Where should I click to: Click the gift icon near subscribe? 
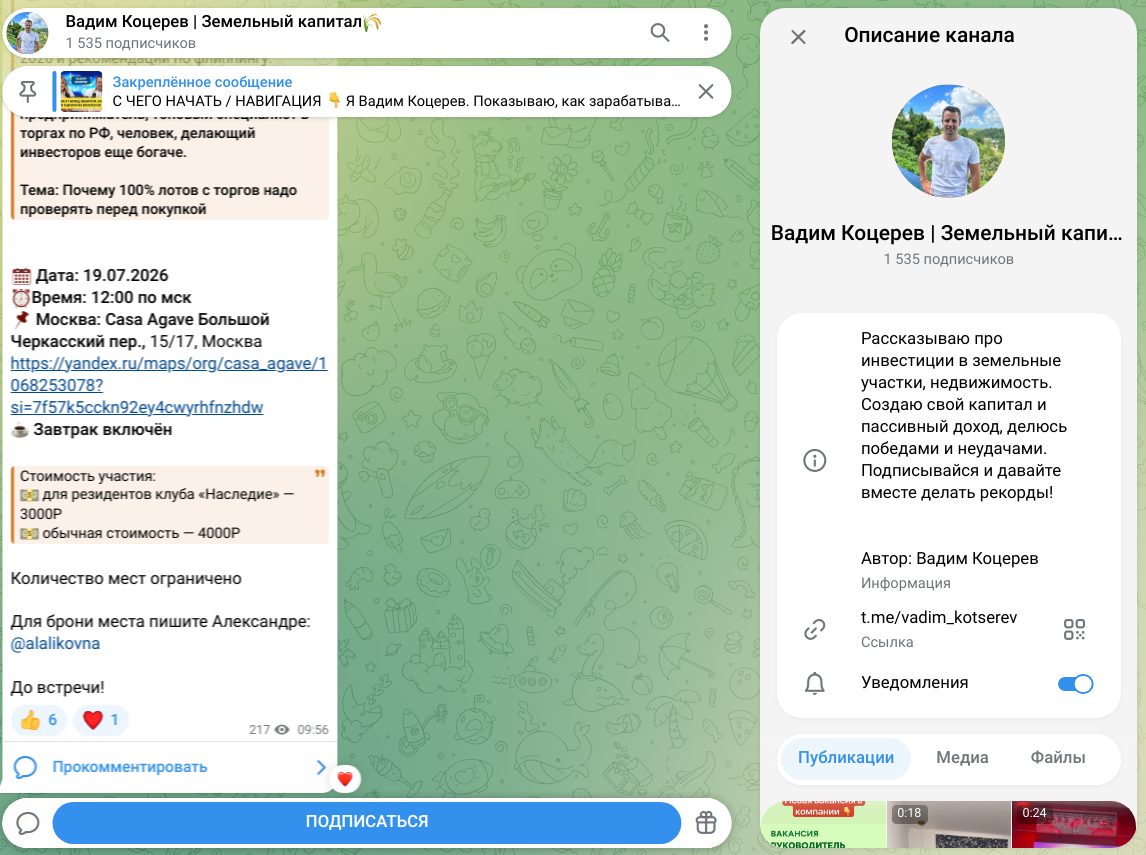click(x=705, y=822)
